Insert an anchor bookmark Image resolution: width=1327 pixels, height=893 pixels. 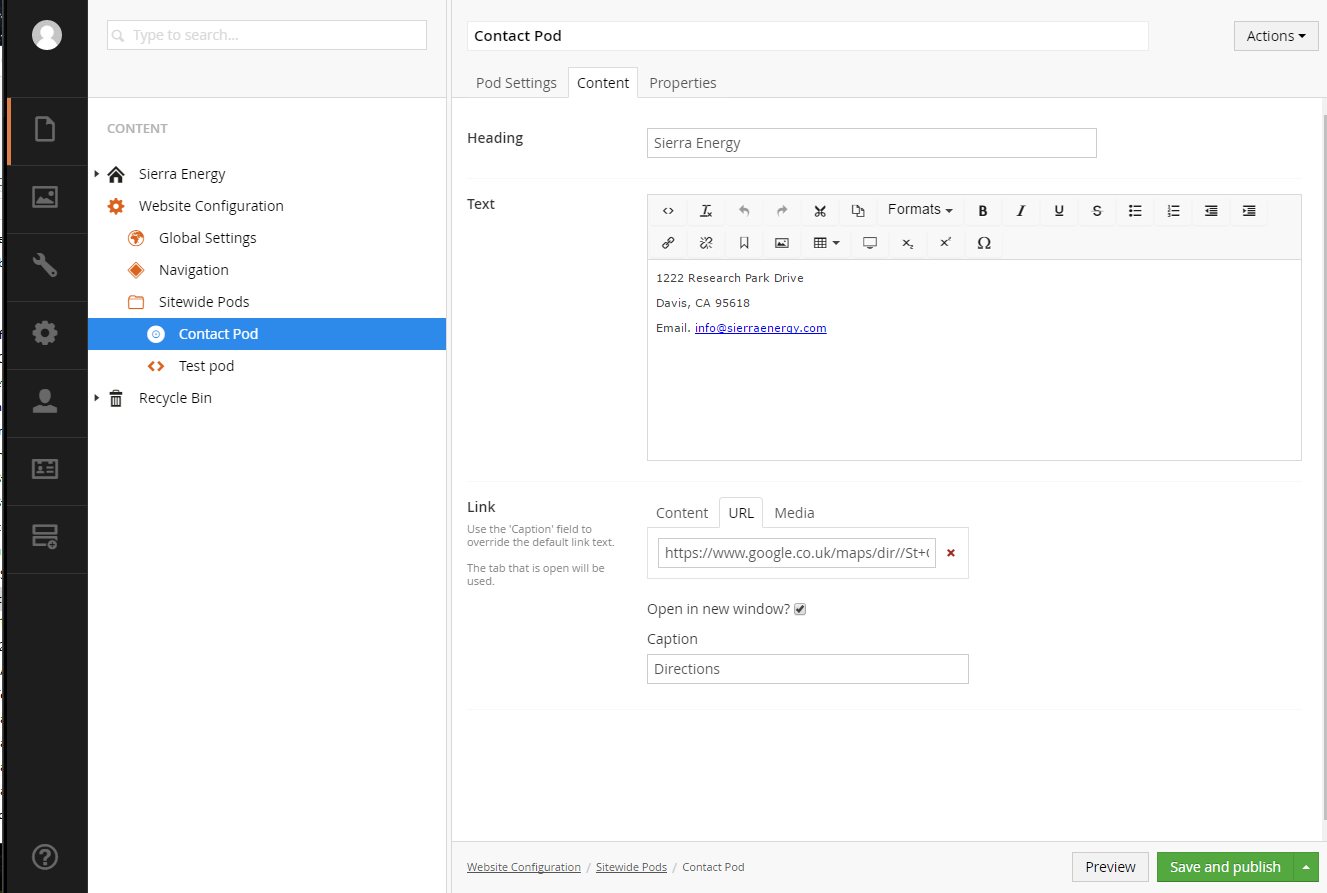[x=744, y=243]
